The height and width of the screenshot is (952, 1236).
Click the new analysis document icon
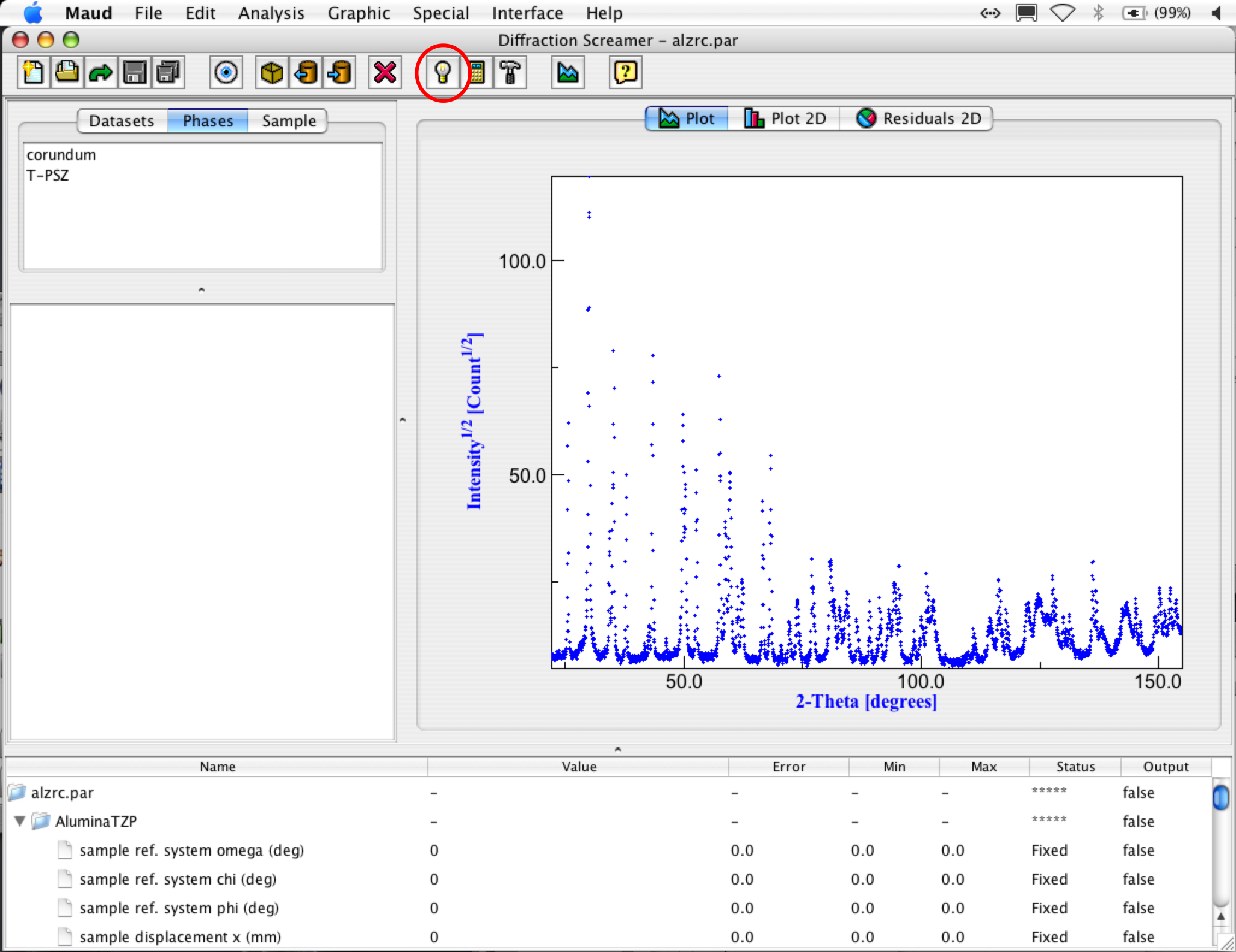pos(34,73)
